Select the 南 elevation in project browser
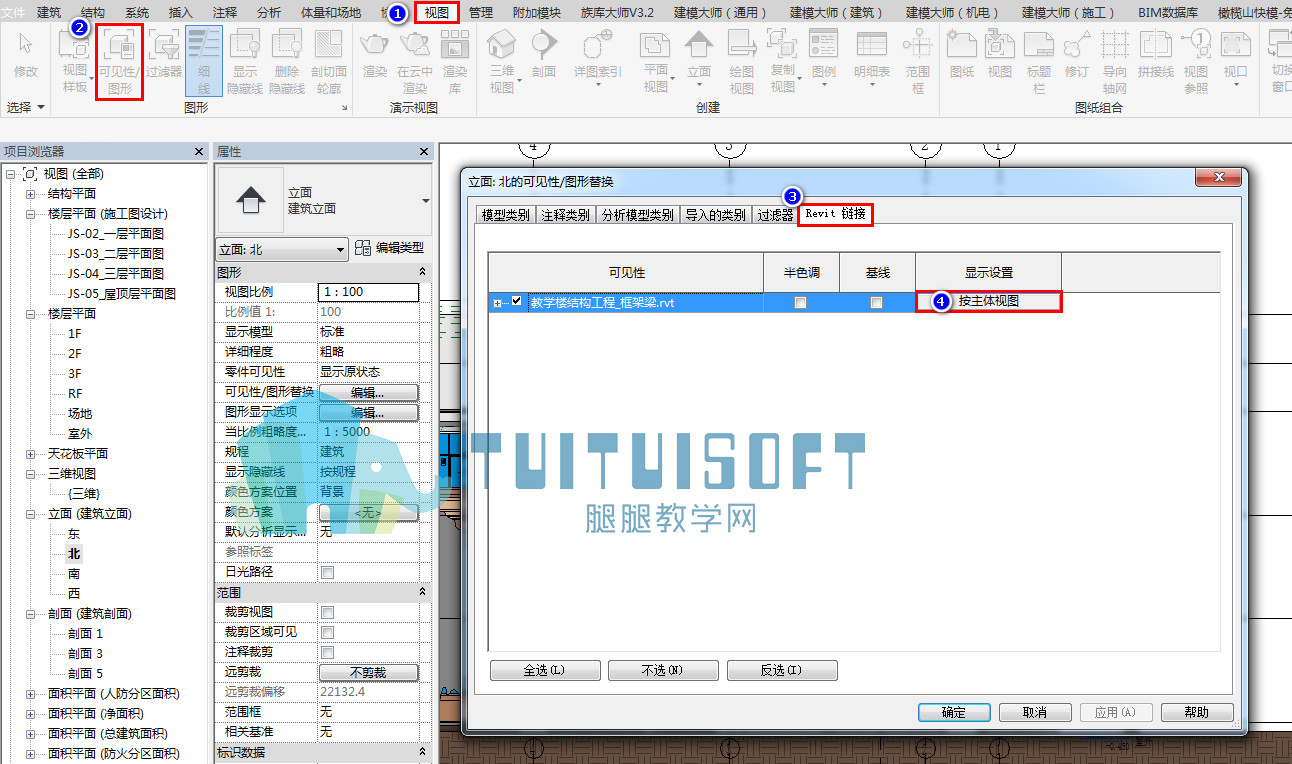 [x=74, y=574]
